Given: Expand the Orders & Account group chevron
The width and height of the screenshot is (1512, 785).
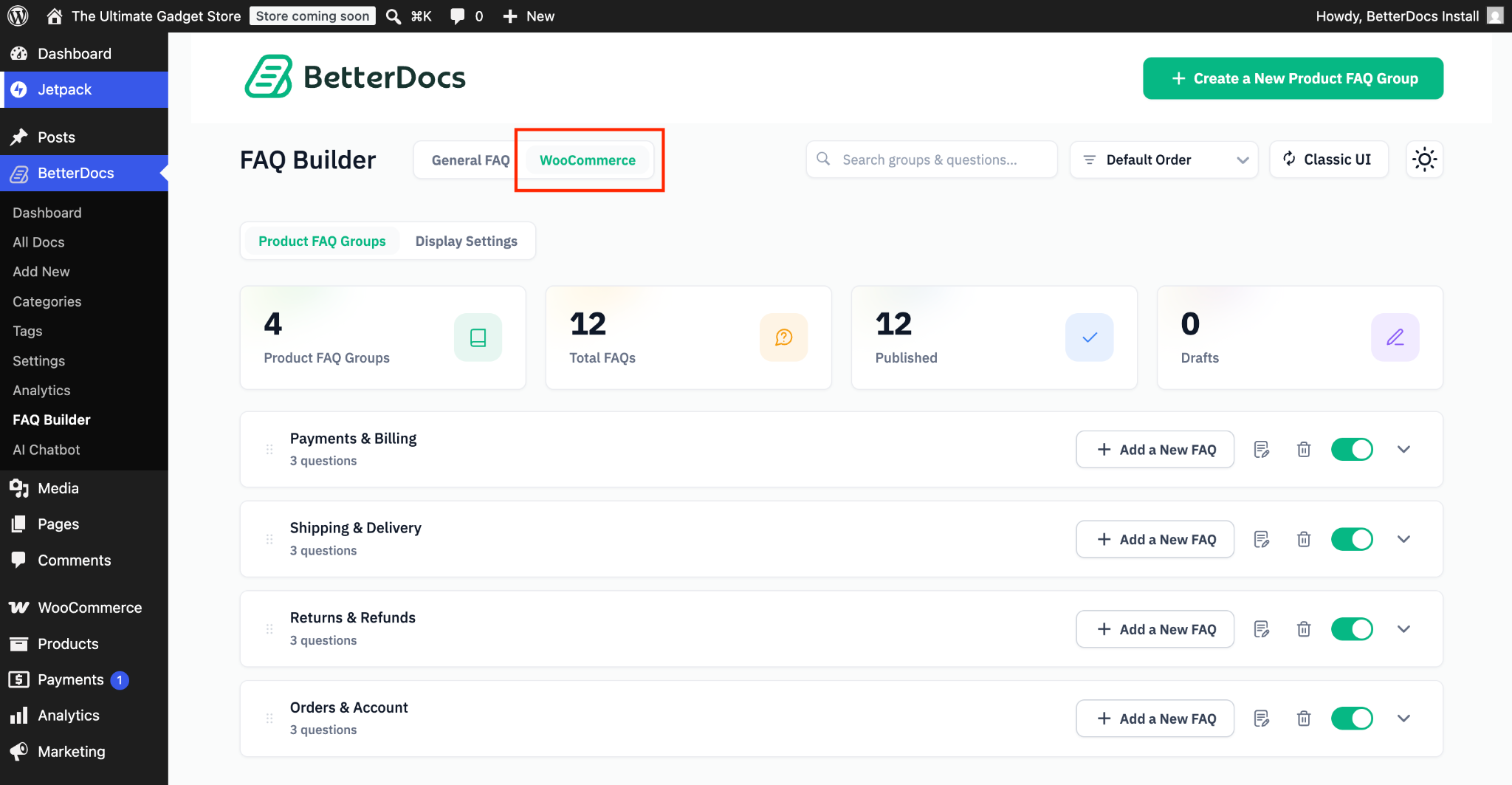Looking at the screenshot, I should [x=1403, y=719].
